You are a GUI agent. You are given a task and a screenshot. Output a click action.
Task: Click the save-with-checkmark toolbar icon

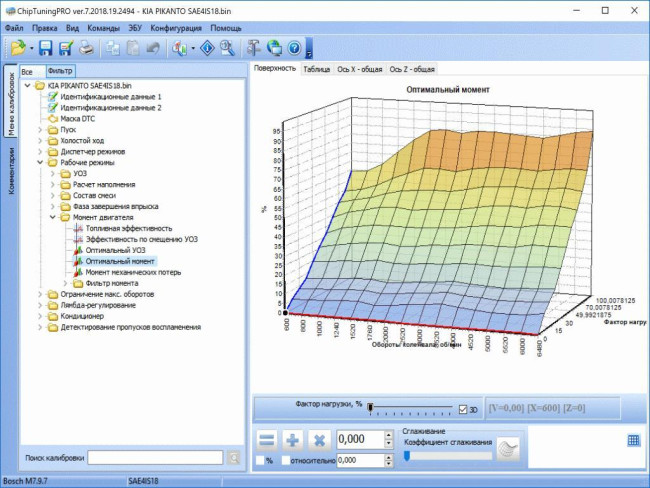pyautogui.click(x=66, y=48)
